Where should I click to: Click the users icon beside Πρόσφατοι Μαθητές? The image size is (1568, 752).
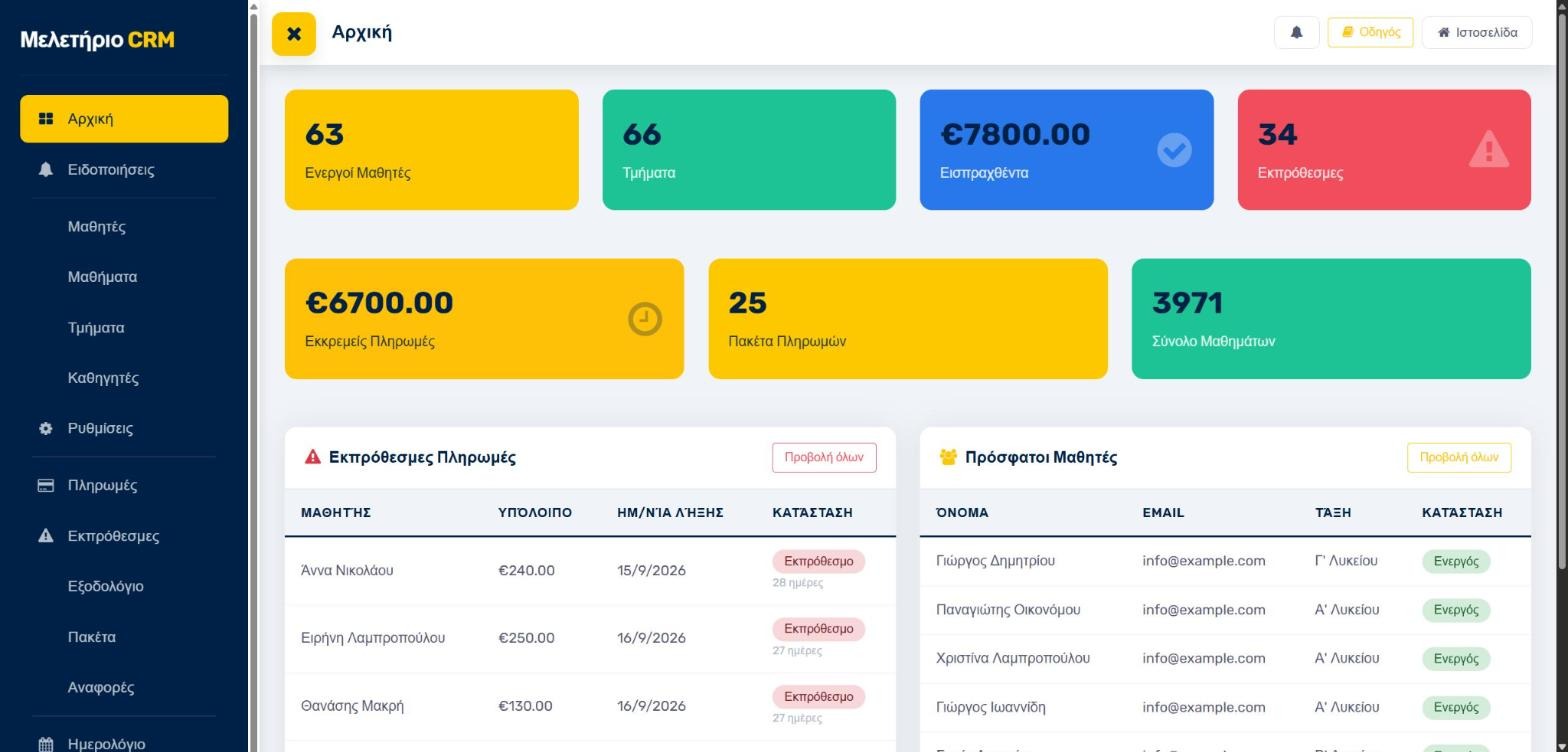pyautogui.click(x=949, y=457)
